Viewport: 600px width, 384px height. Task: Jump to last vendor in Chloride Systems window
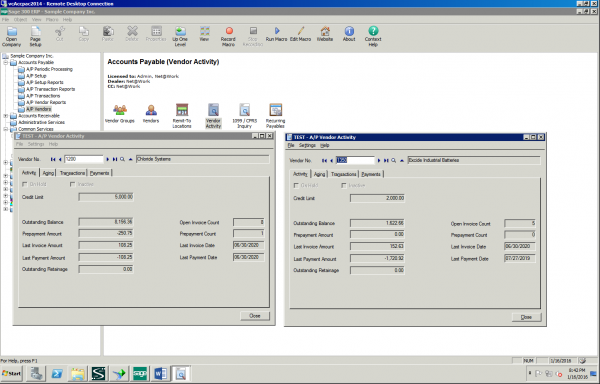[115, 159]
